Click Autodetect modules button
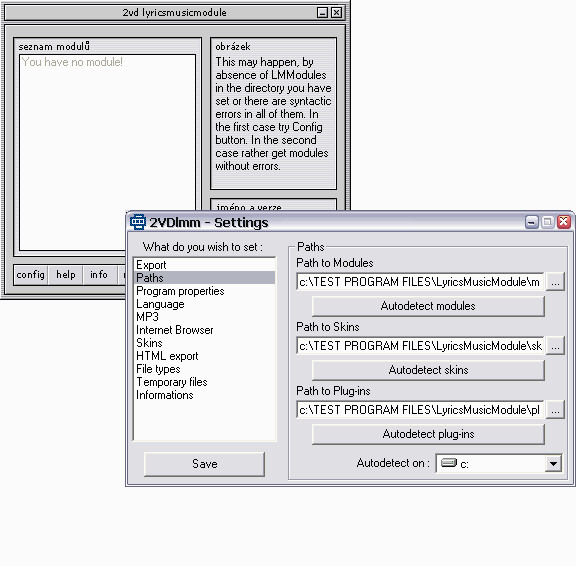The image size is (576, 566). (x=428, y=306)
